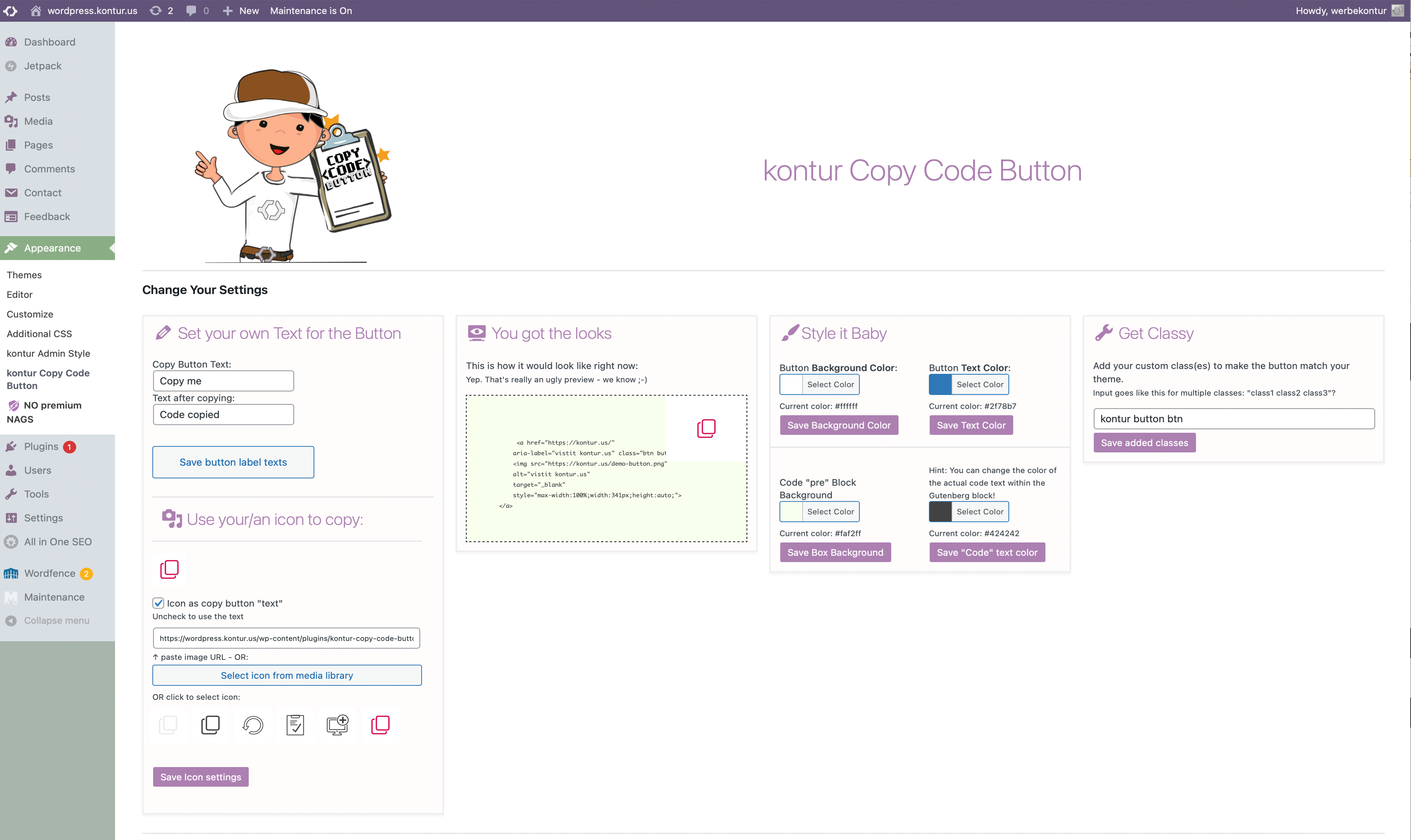Click Save Box Background button
1411x840 pixels.
[835, 552]
